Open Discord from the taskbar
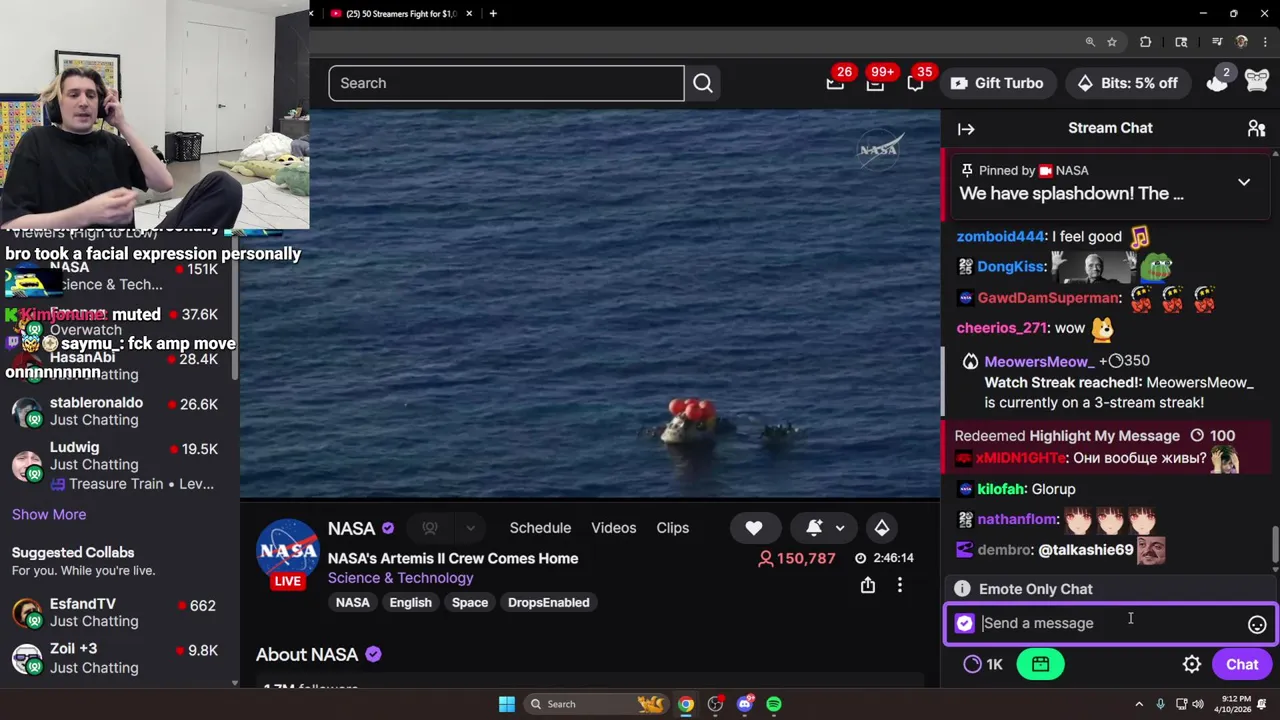The image size is (1280, 720). [x=745, y=704]
